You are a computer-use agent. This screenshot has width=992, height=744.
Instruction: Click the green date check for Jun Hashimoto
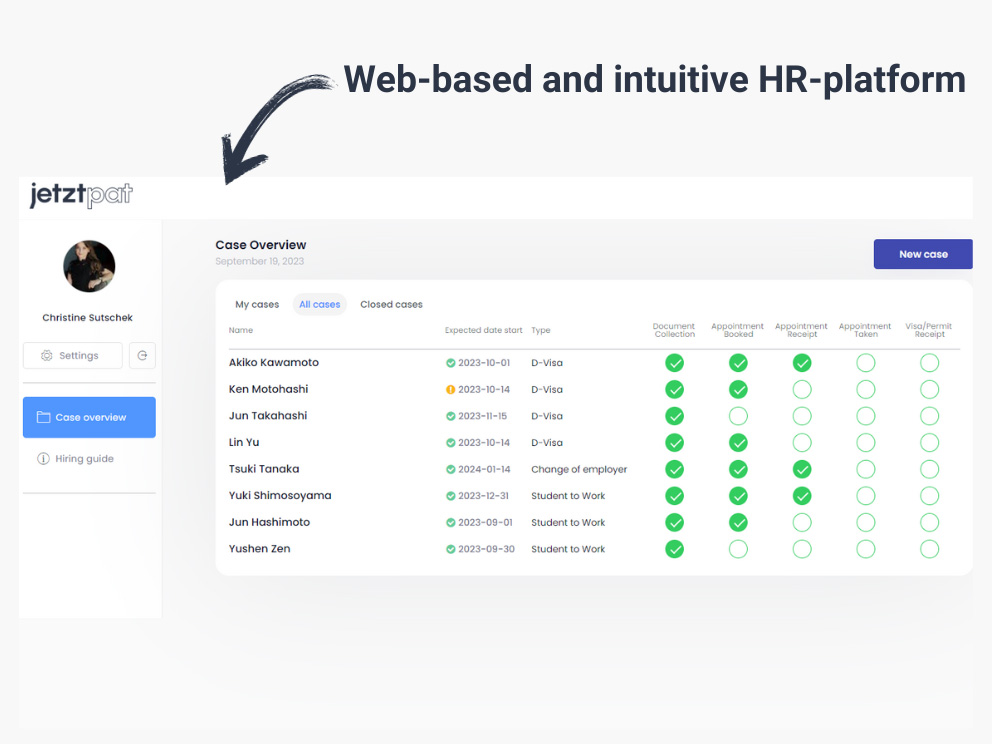point(450,523)
